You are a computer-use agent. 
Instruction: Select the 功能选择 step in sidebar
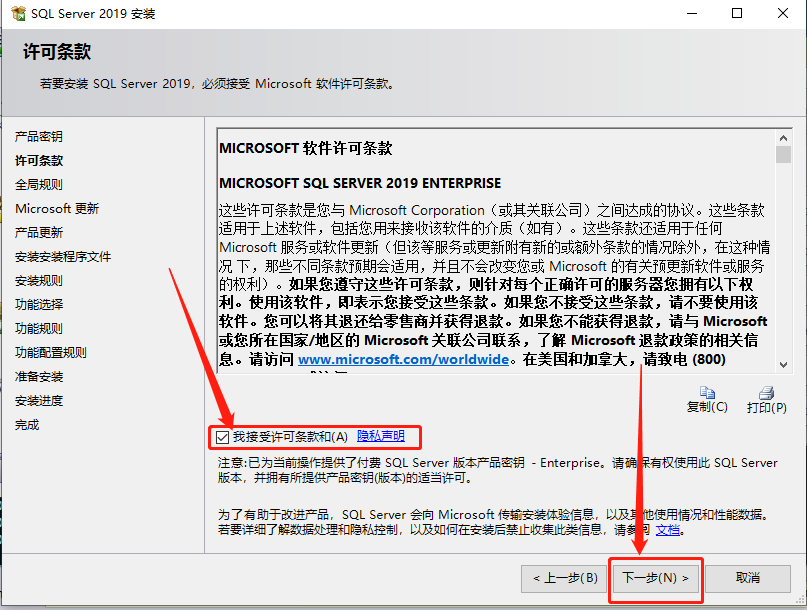pos(39,304)
